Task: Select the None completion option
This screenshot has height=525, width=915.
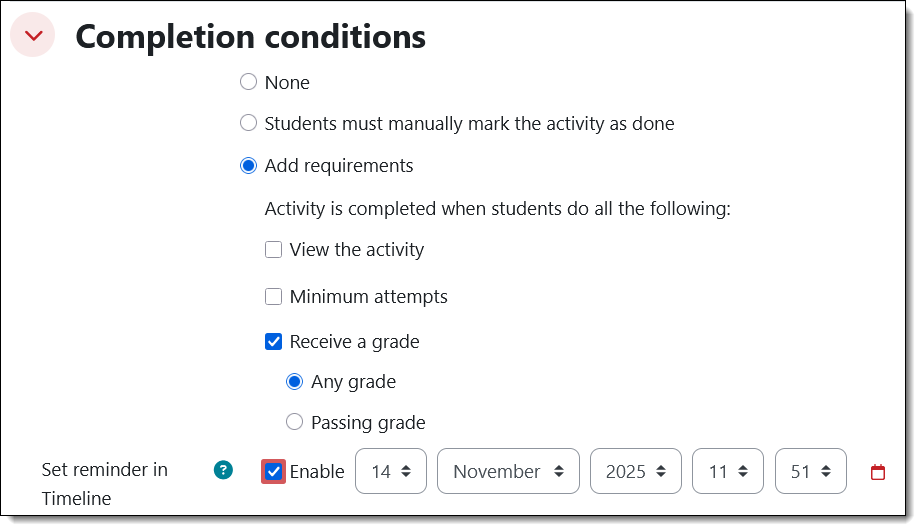Action: (x=249, y=82)
